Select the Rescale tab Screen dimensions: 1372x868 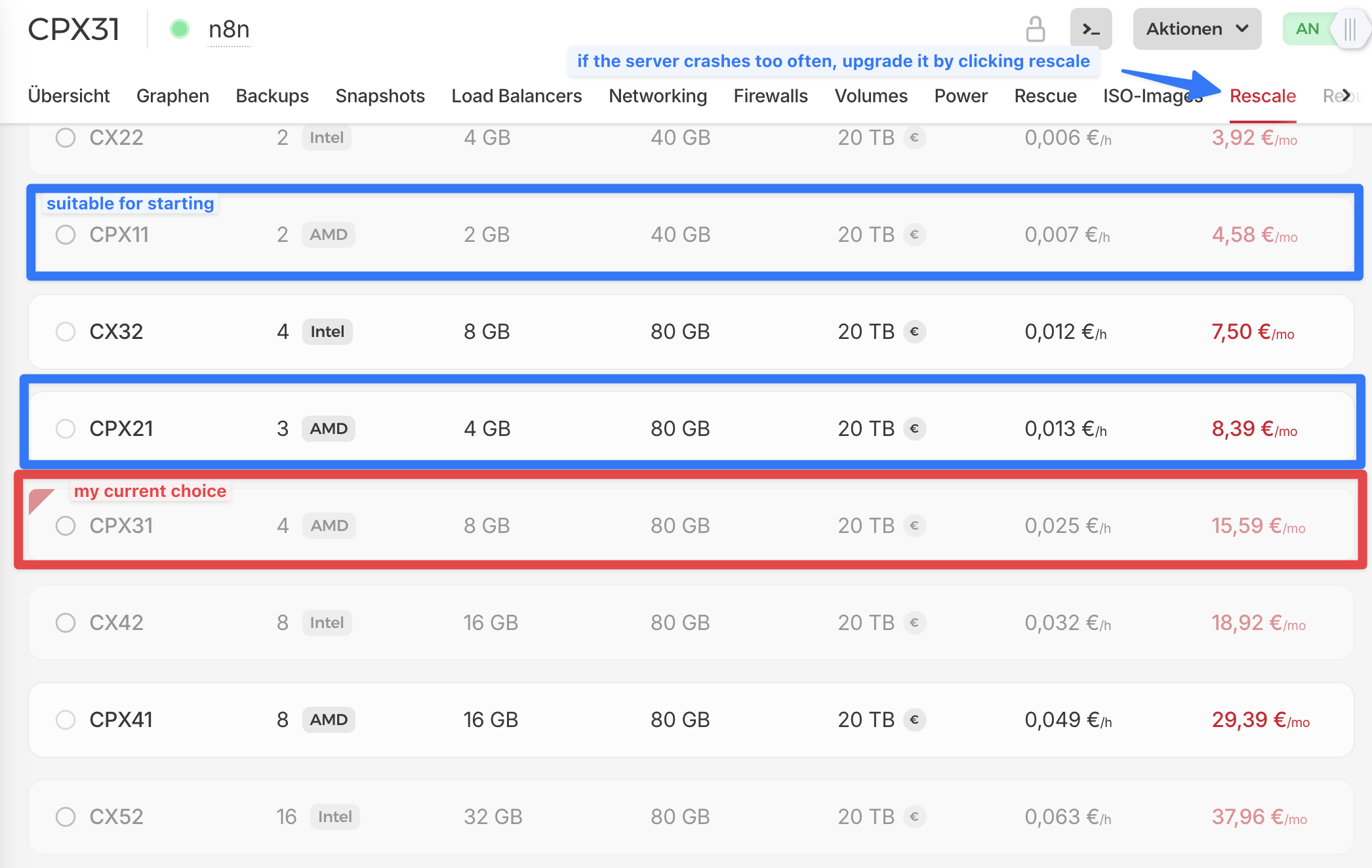point(1263,96)
